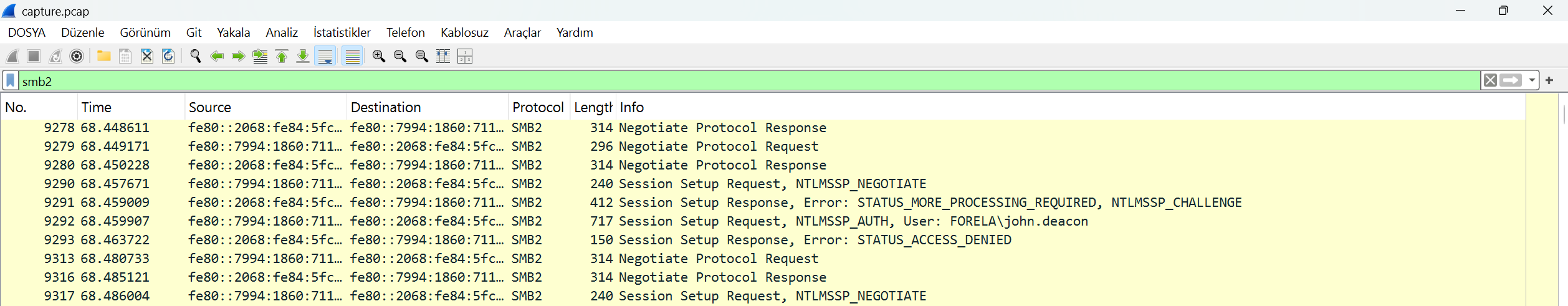Expand the display filter history dropdown

click(x=1531, y=80)
